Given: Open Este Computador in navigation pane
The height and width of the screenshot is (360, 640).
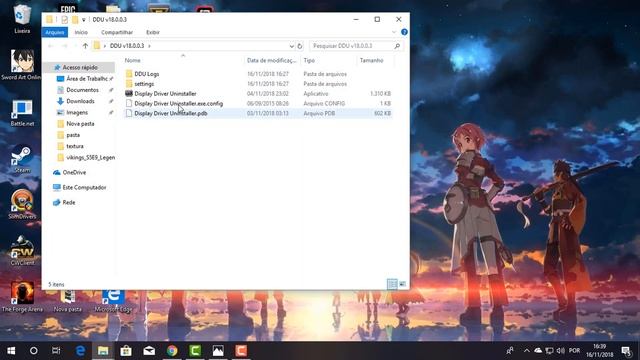Looking at the screenshot, I should click(x=84, y=187).
